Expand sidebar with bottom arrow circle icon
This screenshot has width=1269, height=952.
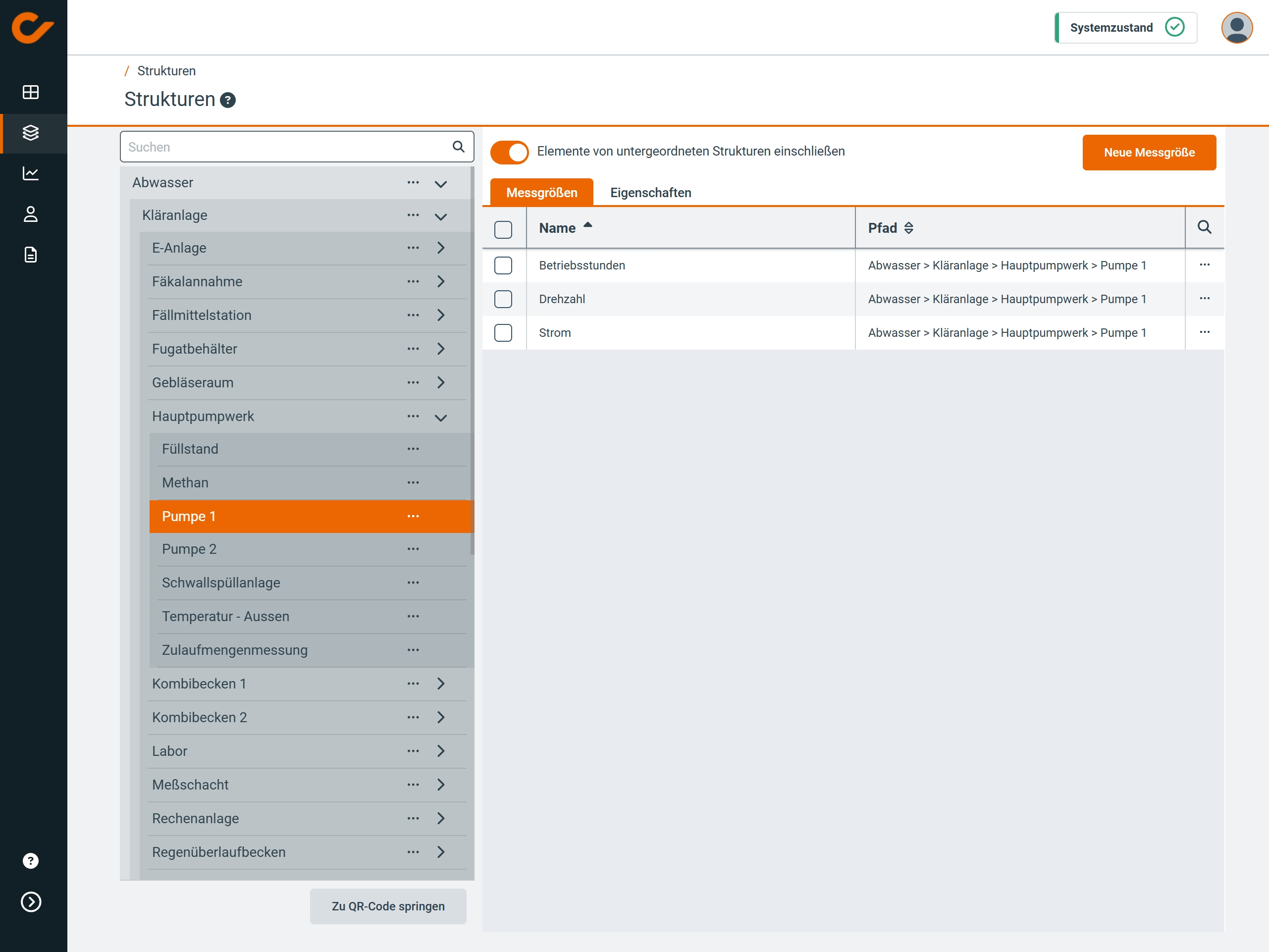point(30,901)
